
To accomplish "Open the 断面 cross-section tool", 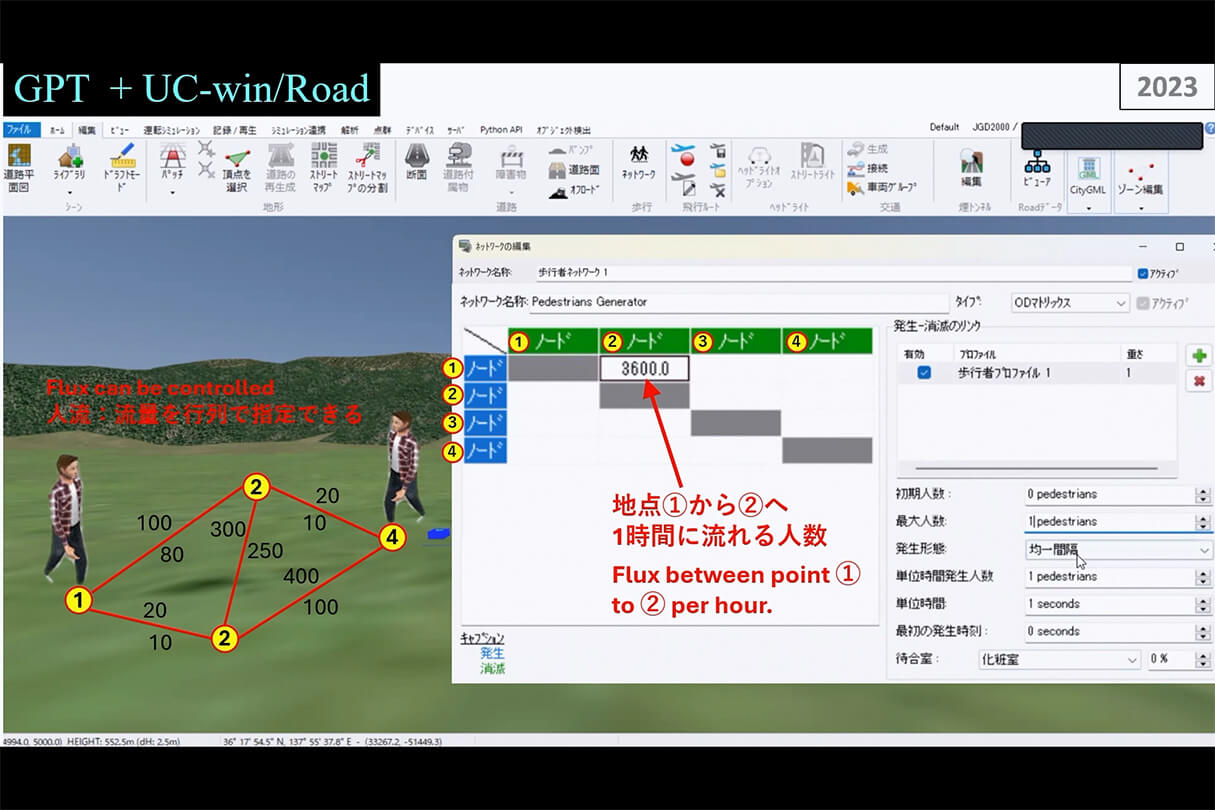I will (417, 161).
